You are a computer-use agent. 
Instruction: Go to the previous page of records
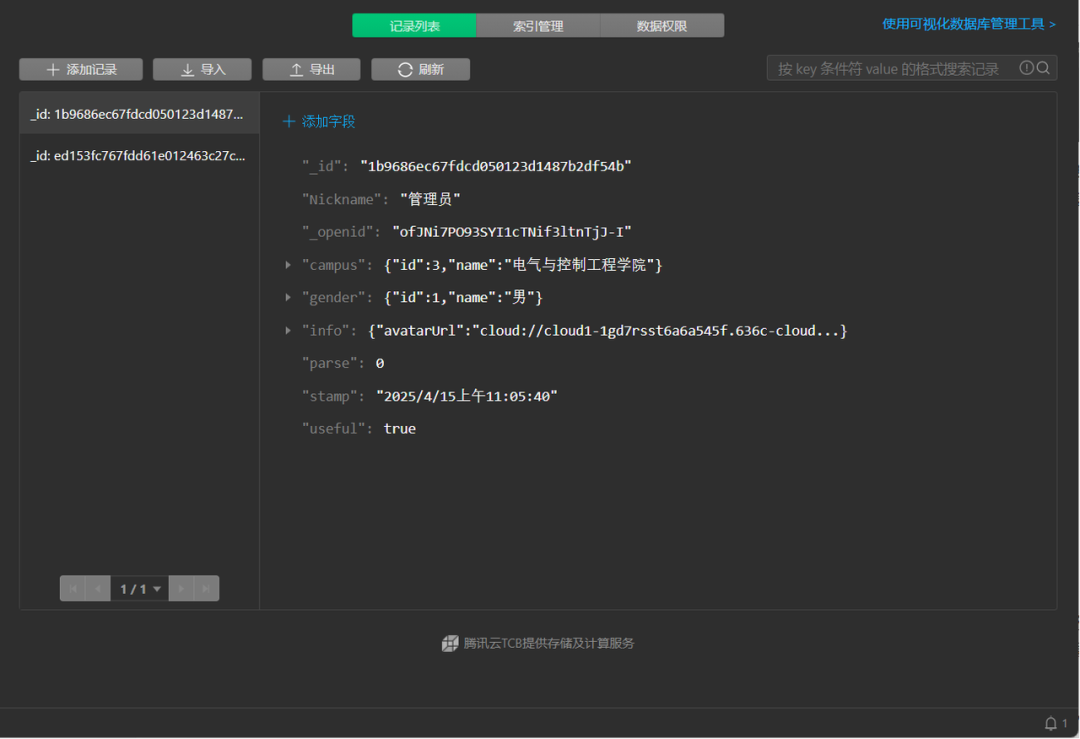coord(98,589)
